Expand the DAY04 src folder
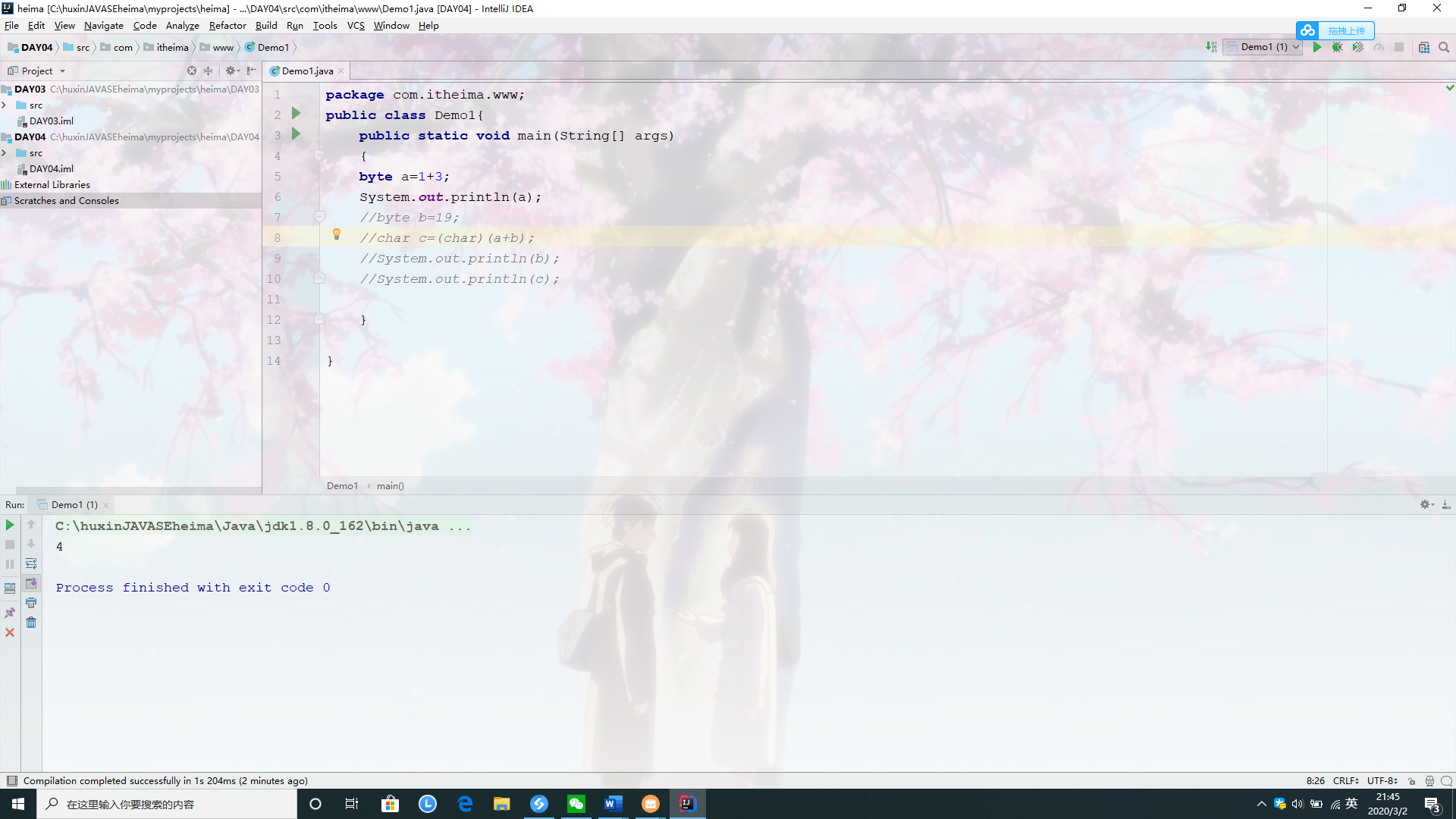The image size is (1456, 819). click(5, 152)
